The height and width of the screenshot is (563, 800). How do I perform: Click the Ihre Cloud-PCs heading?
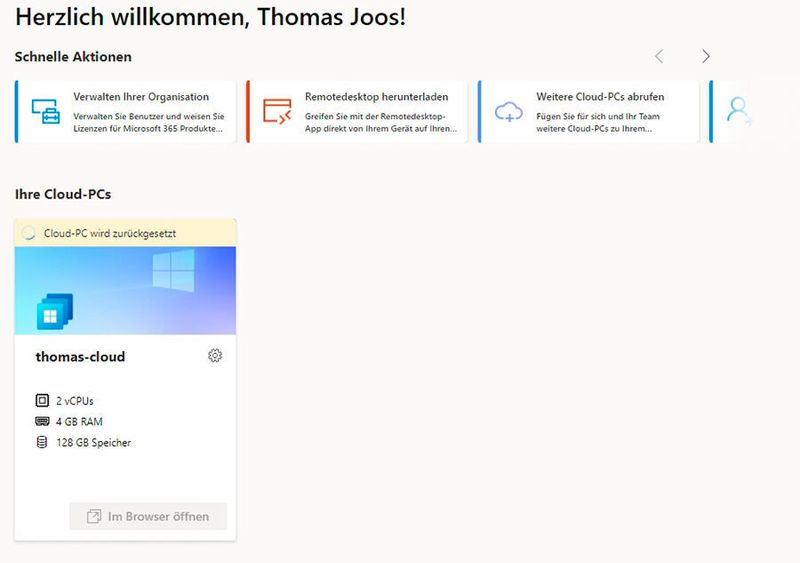63,194
